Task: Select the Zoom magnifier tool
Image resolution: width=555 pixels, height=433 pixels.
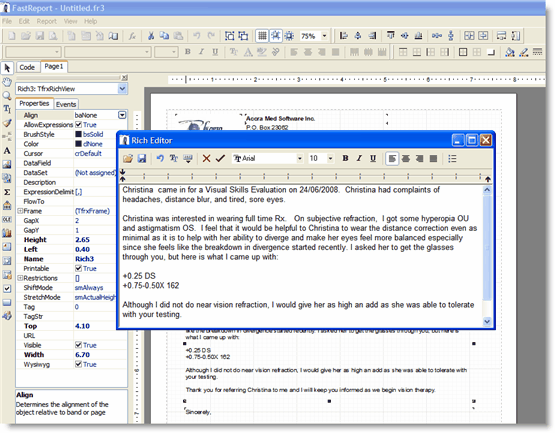Action: (x=7, y=96)
